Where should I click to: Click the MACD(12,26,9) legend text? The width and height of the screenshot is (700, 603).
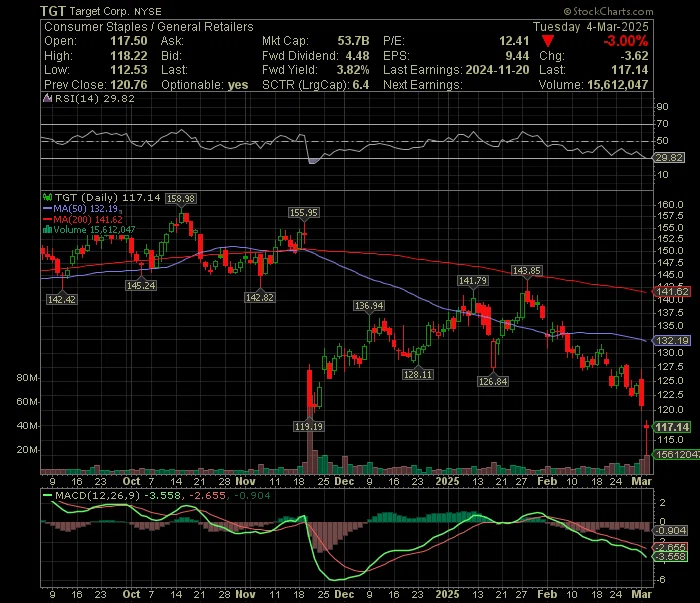[98, 495]
